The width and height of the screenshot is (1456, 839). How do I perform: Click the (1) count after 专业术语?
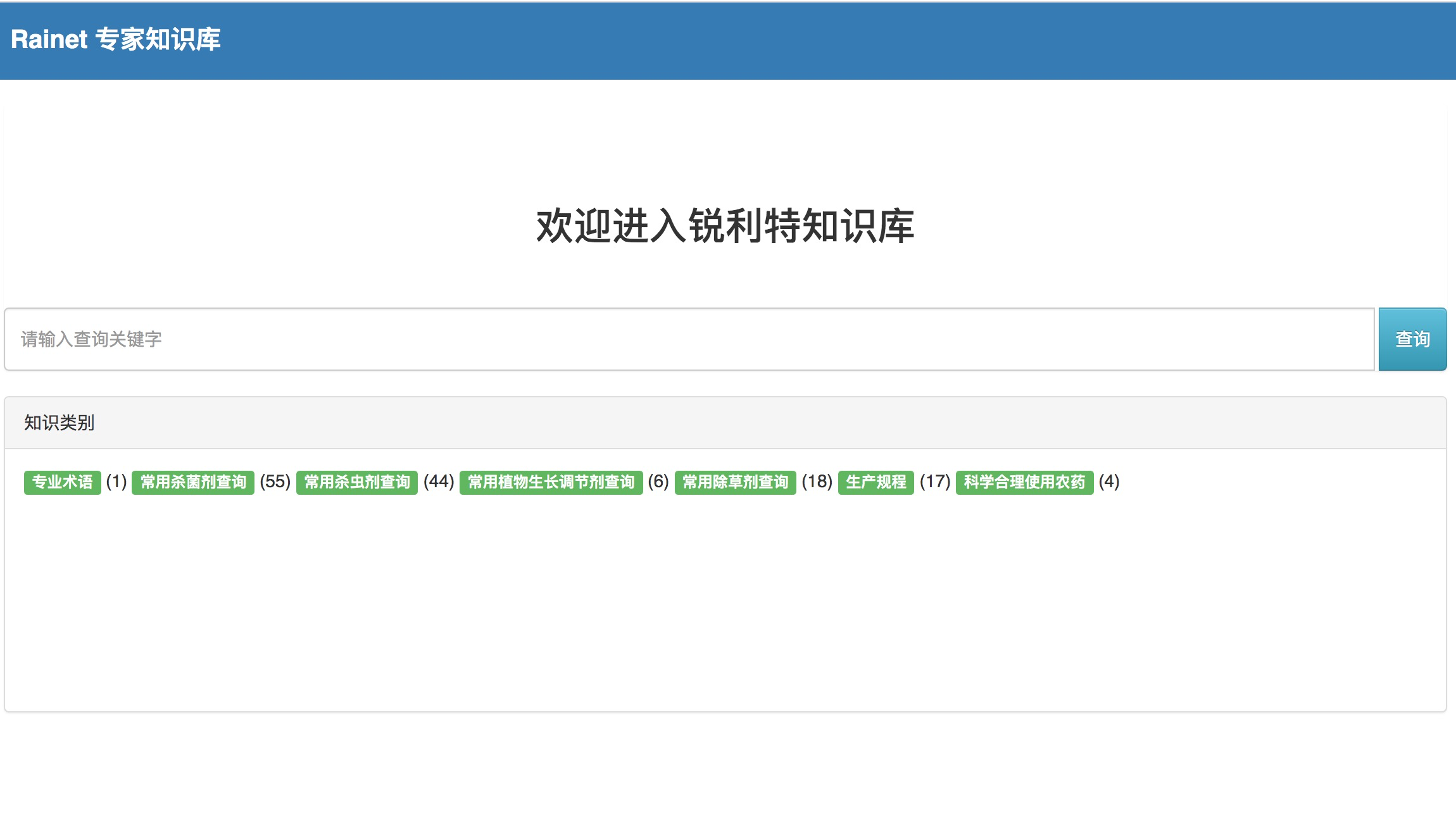(x=116, y=482)
